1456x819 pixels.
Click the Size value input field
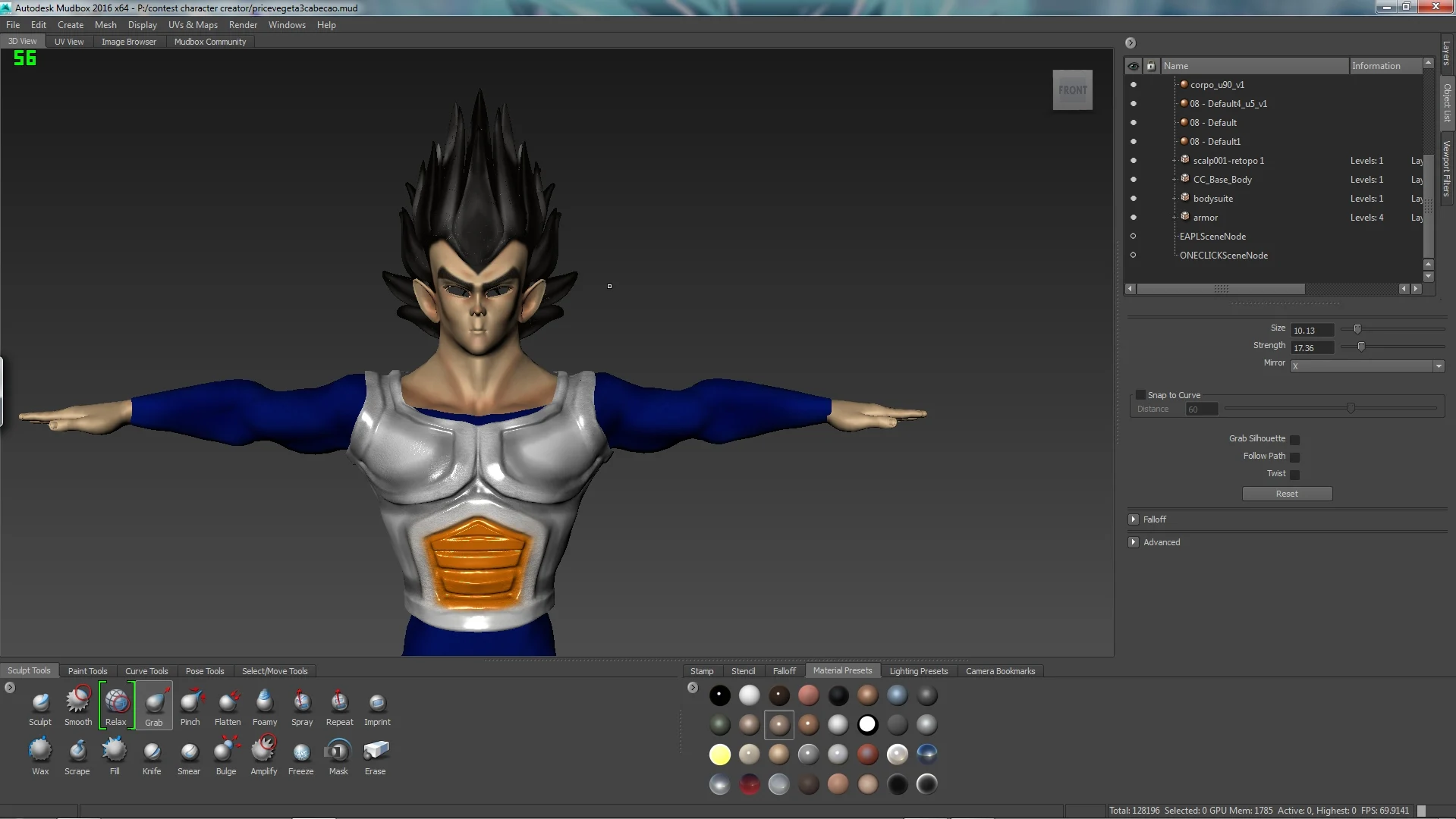1312,331
